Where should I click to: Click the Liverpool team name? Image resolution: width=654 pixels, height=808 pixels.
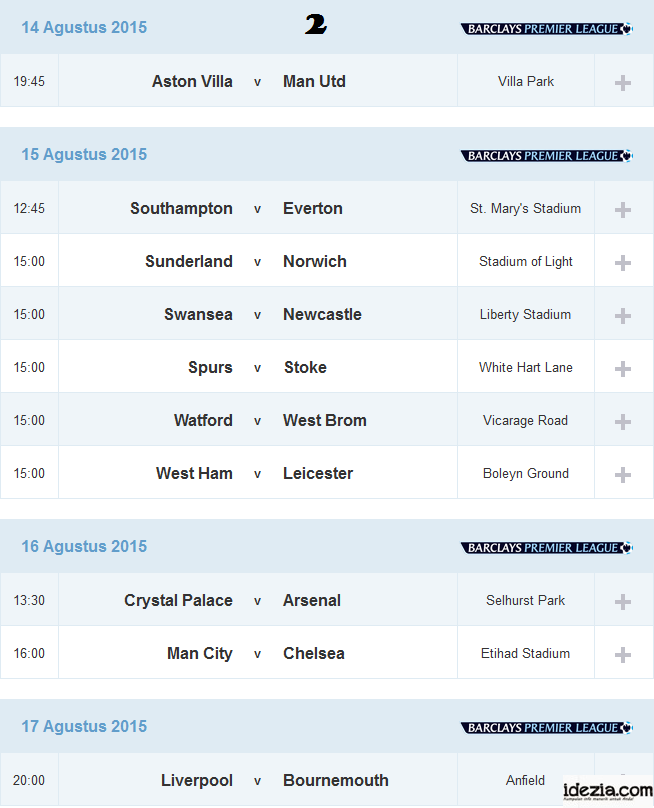tap(197, 780)
